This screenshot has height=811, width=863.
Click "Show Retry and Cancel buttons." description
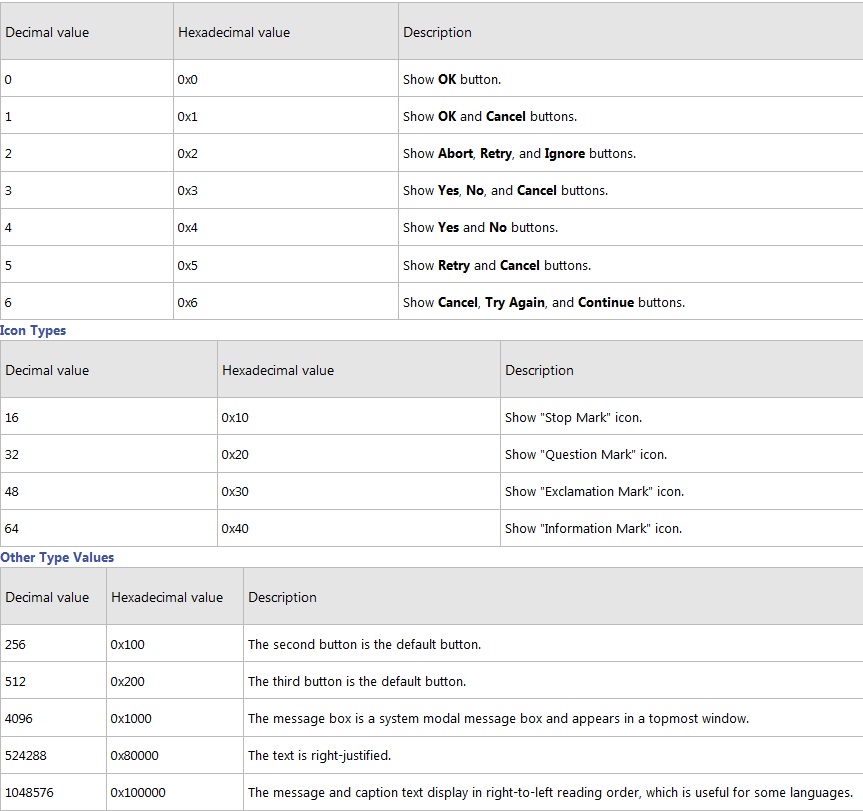[497, 265]
